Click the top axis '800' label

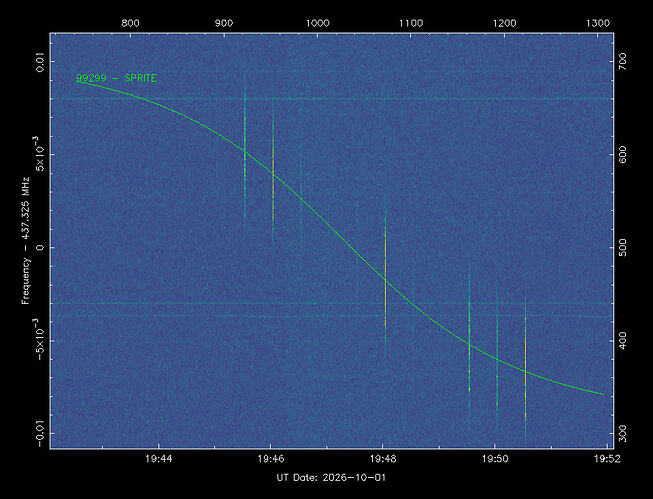(x=130, y=23)
